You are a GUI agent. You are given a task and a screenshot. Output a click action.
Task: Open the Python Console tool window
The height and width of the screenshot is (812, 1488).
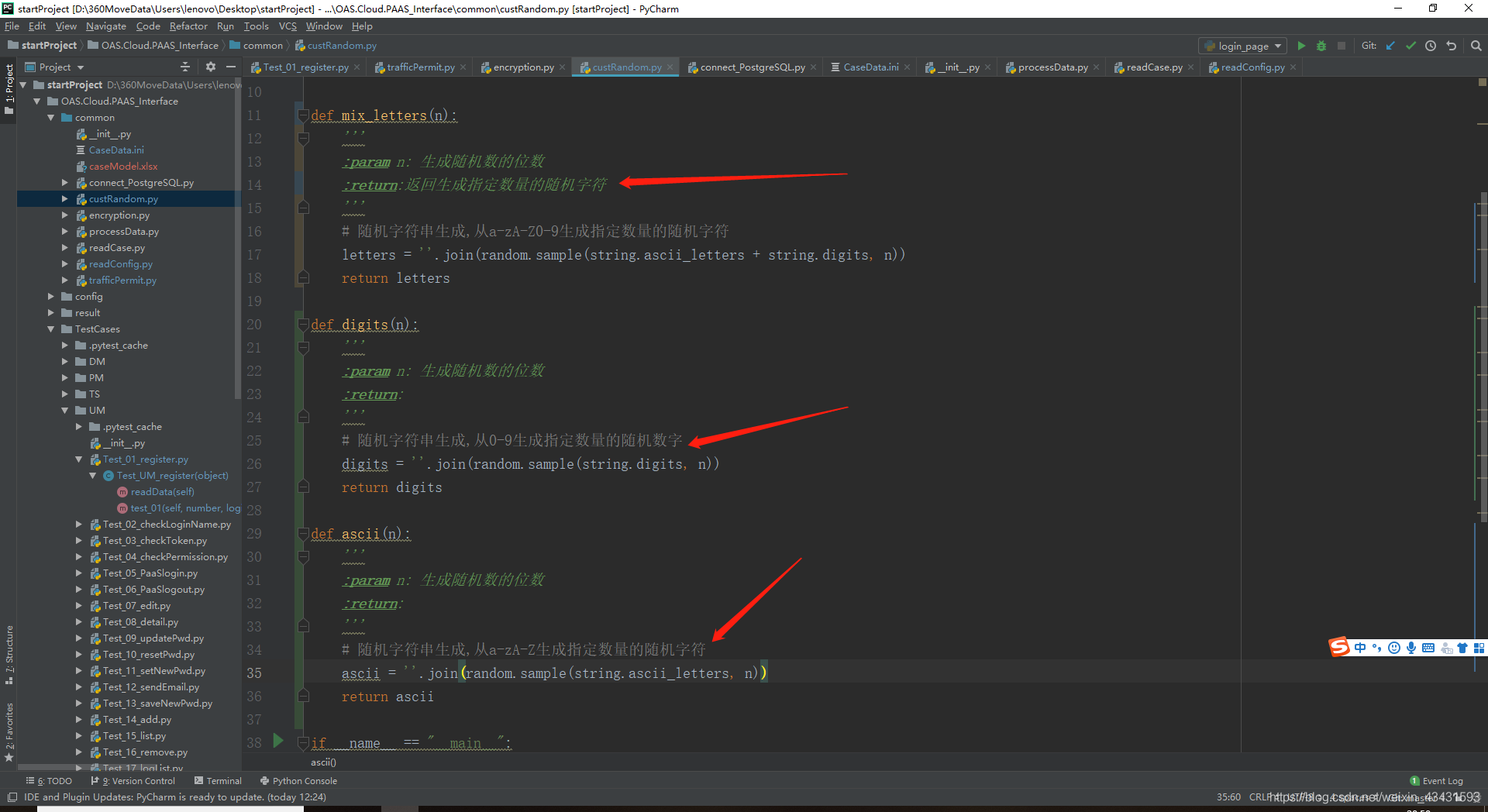pos(298,781)
